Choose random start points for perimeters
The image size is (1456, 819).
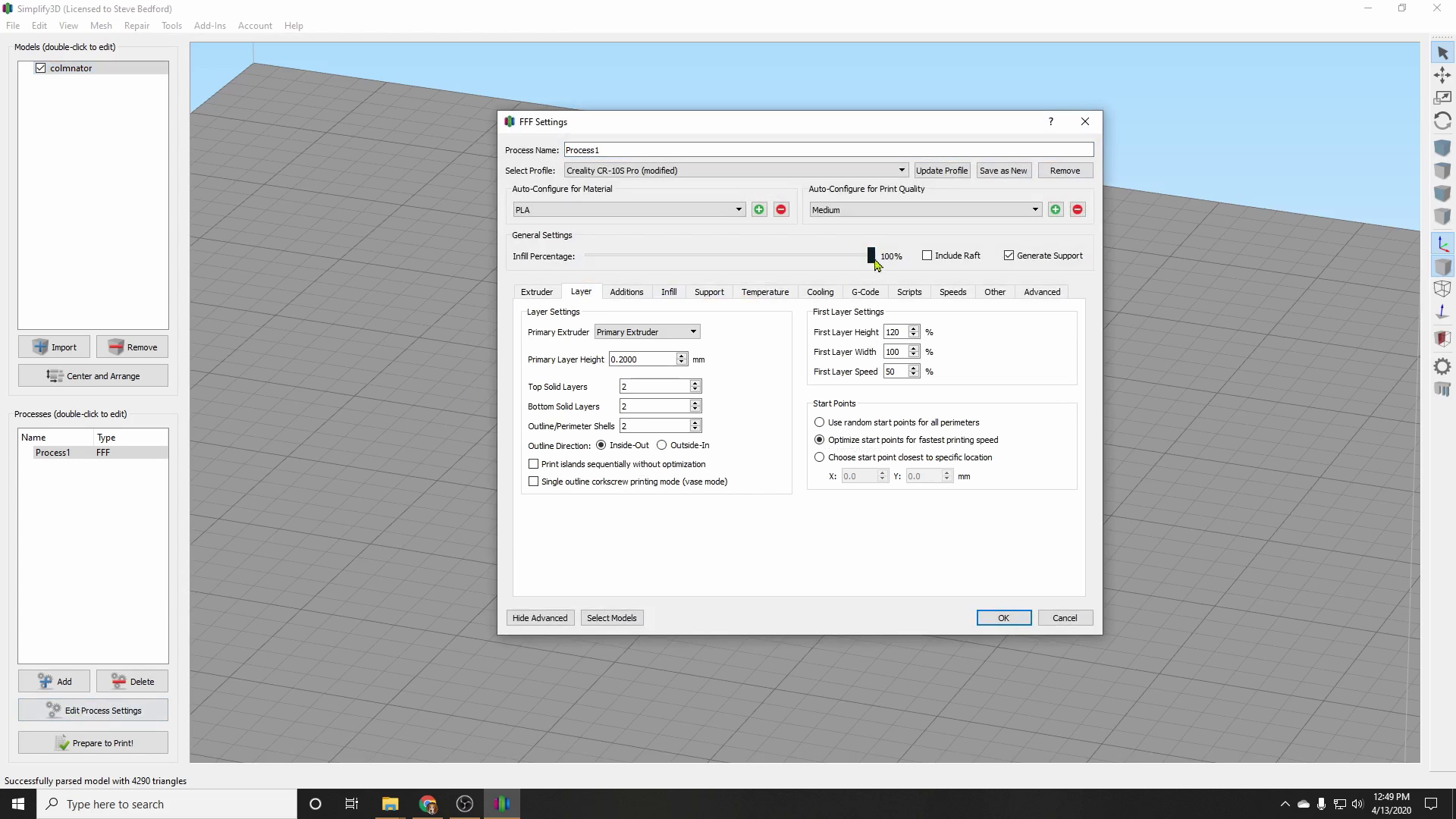click(820, 422)
